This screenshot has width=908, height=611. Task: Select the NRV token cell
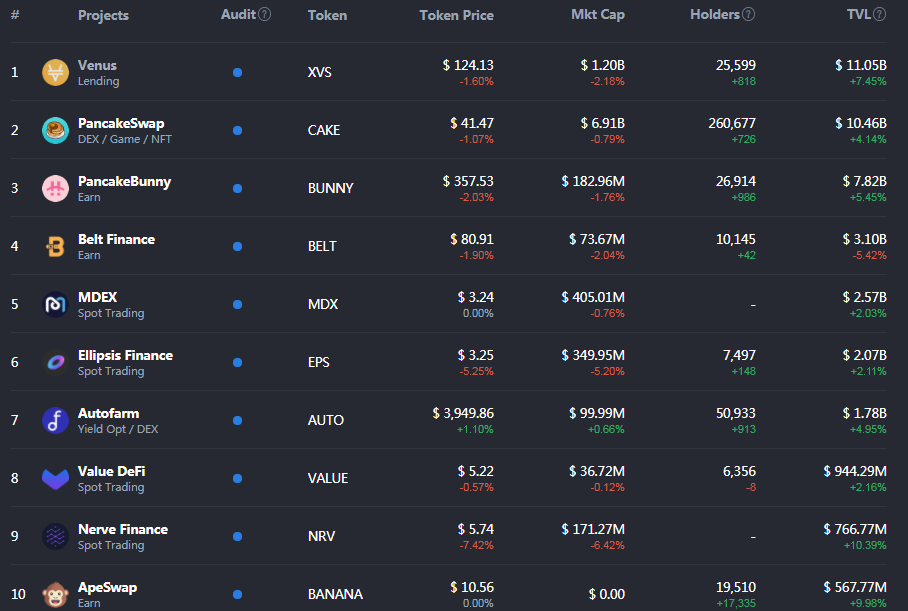[x=321, y=536]
